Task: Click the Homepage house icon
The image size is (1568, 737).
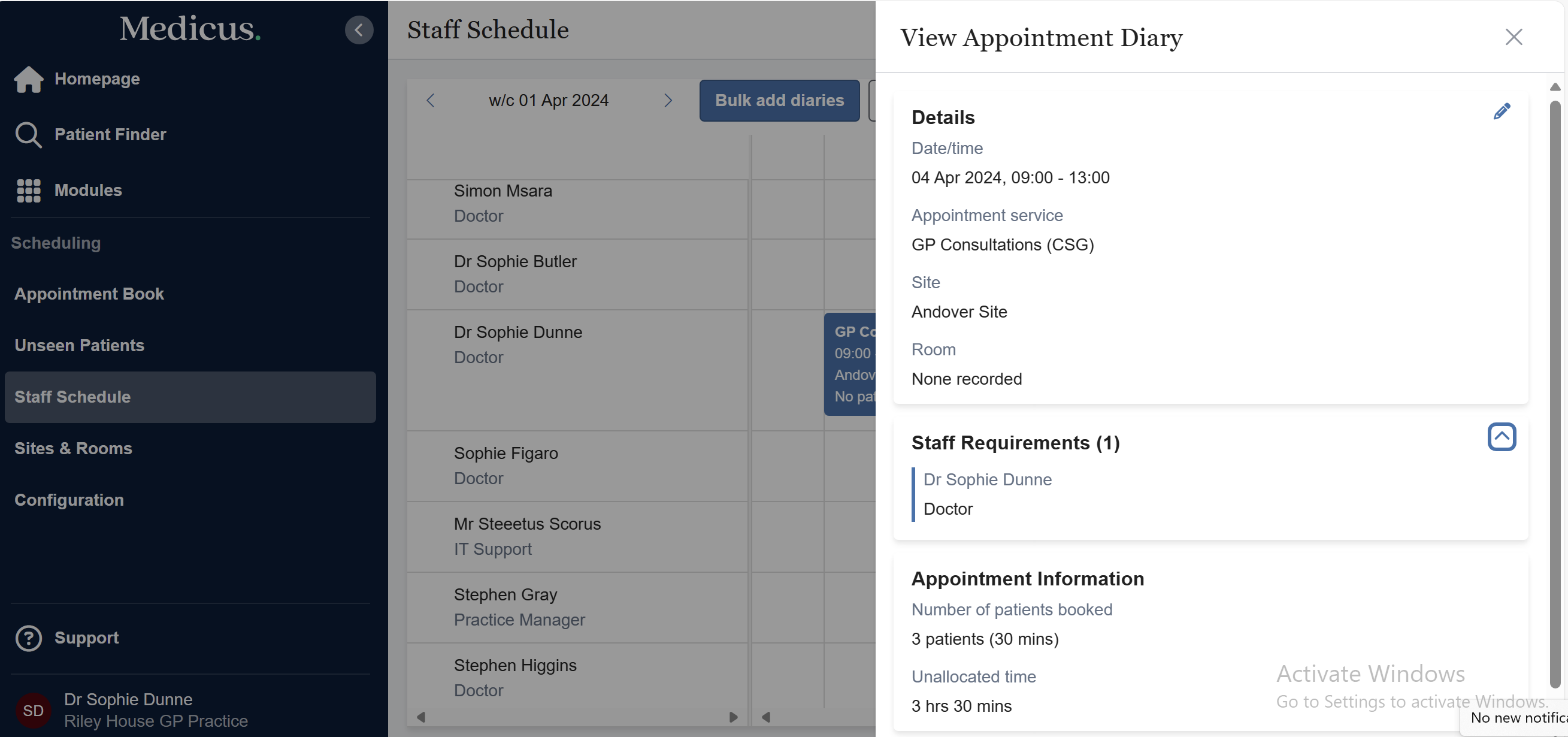Action: point(28,79)
